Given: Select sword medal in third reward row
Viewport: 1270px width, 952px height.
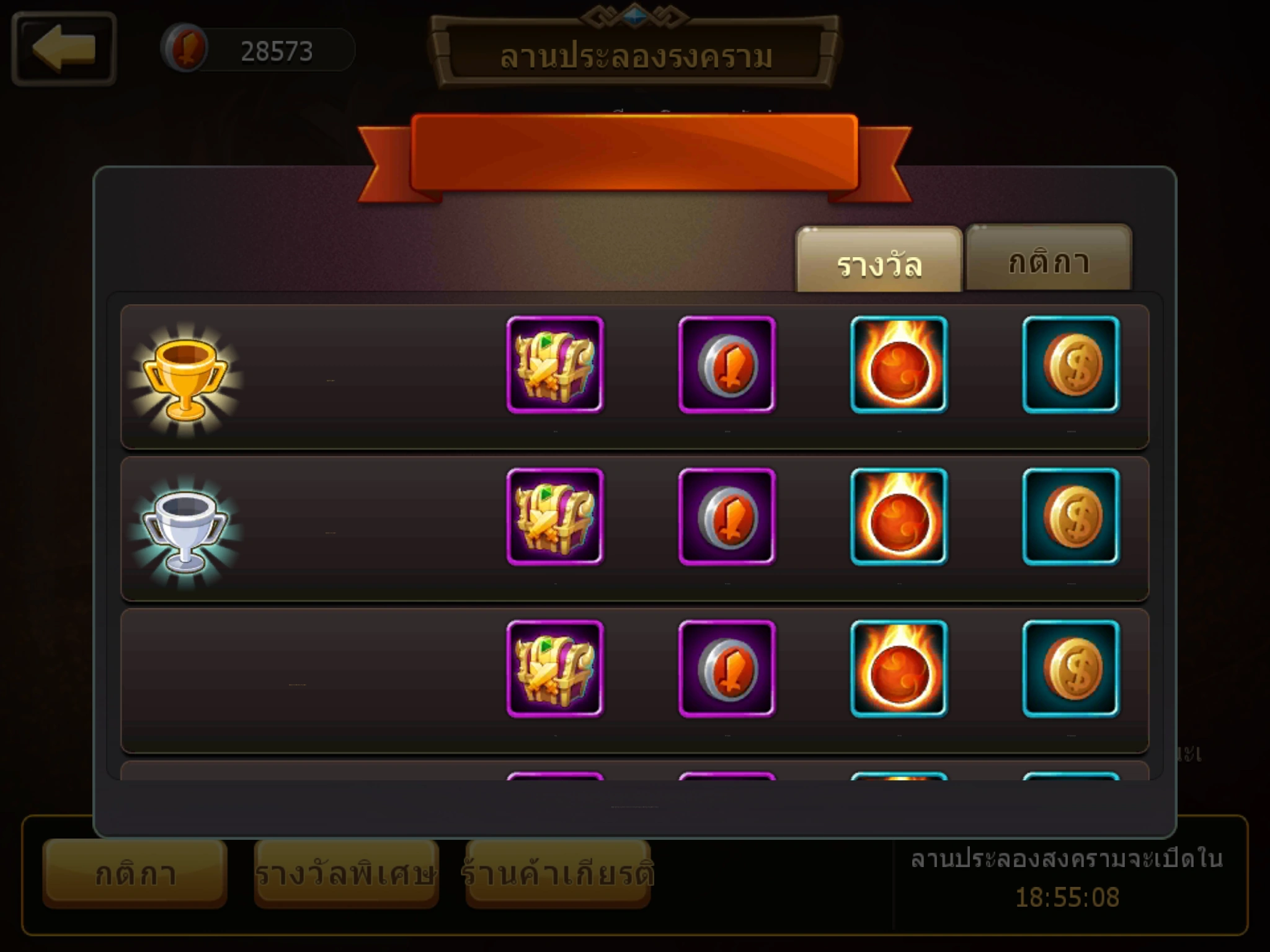Looking at the screenshot, I should point(727,669).
